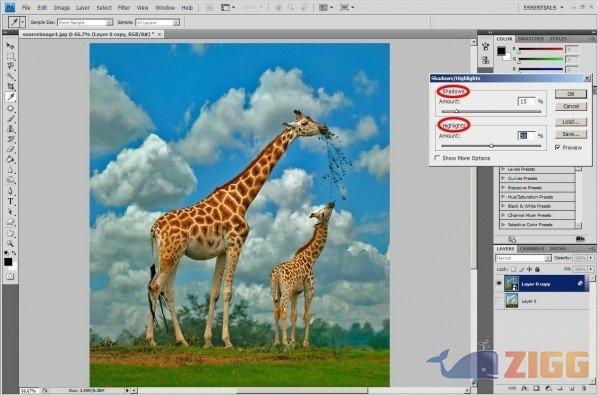Select the Clone Stamp tool
Screen dimensions: 598x395
click(10, 129)
